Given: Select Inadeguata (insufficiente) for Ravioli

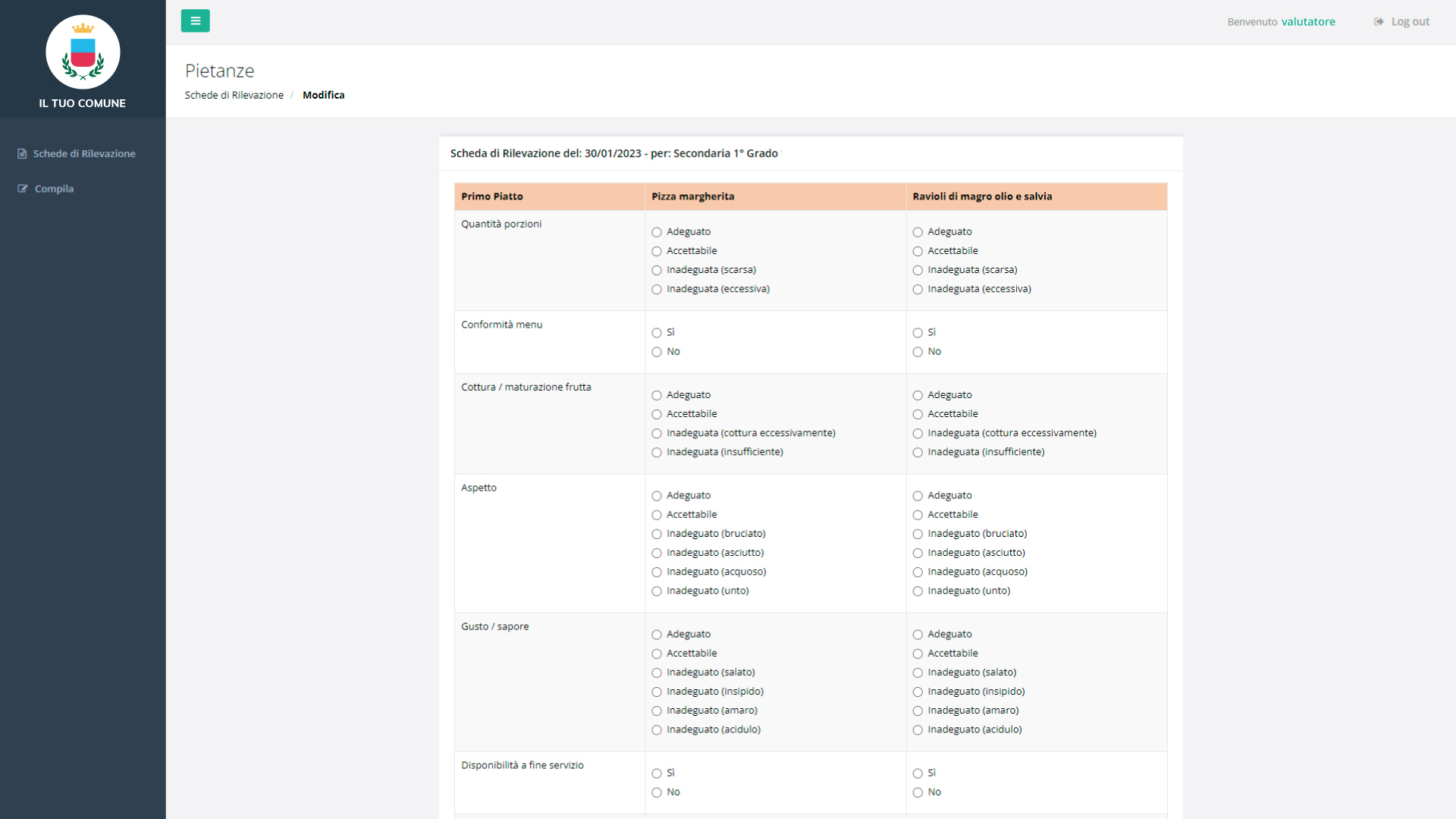Looking at the screenshot, I should tap(918, 452).
